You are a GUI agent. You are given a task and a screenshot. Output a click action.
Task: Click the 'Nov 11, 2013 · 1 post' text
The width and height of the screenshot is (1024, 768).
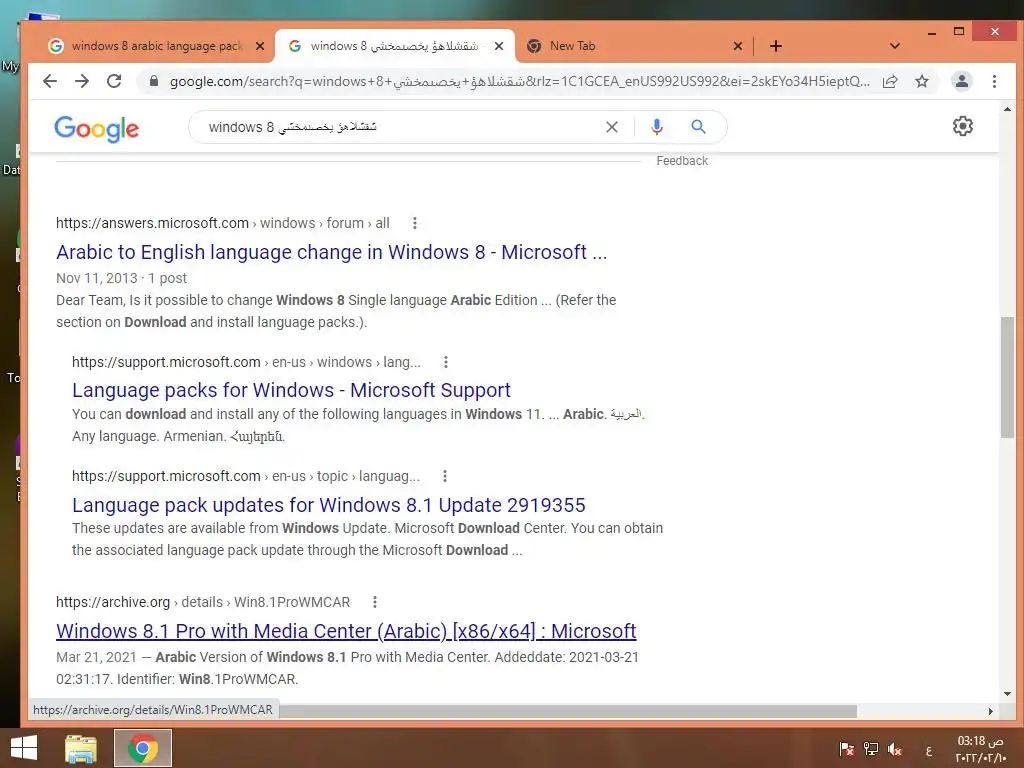coord(121,278)
